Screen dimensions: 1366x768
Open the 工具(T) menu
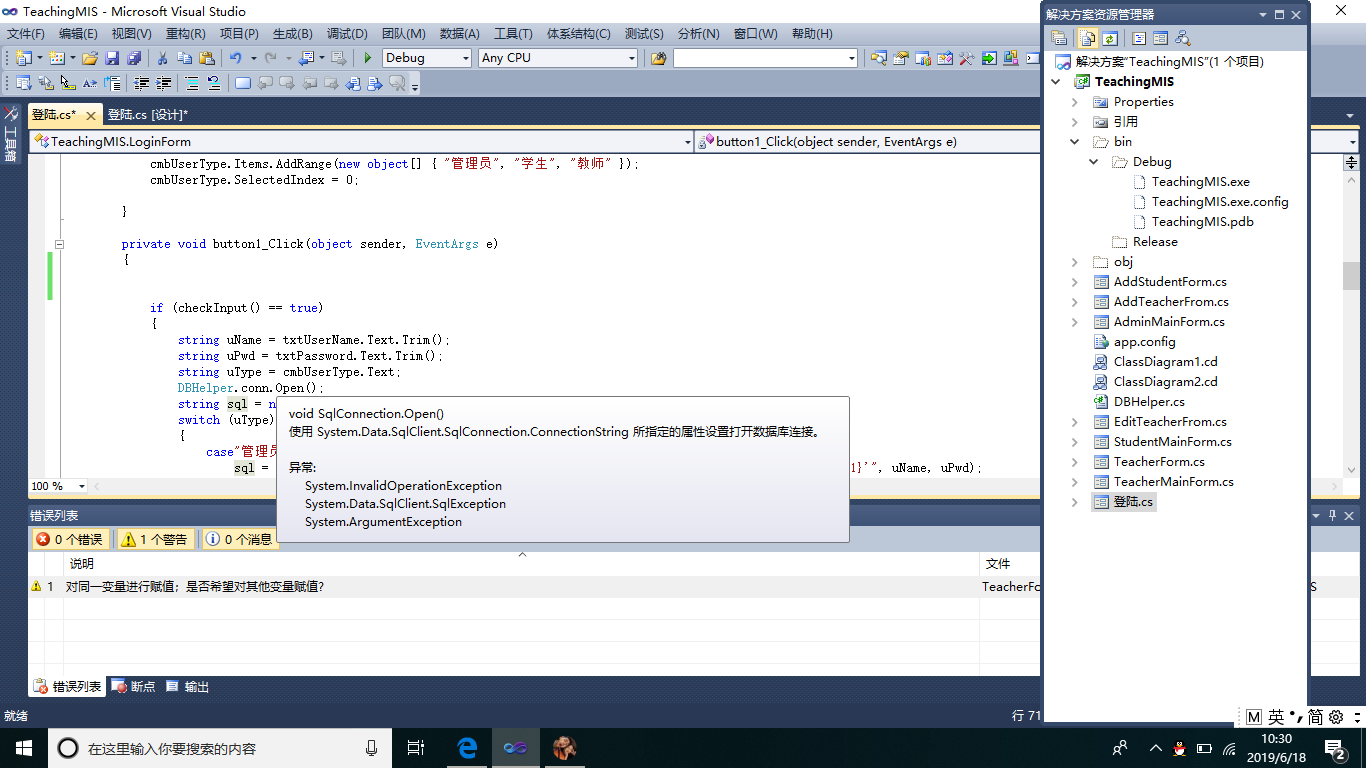pyautogui.click(x=513, y=34)
